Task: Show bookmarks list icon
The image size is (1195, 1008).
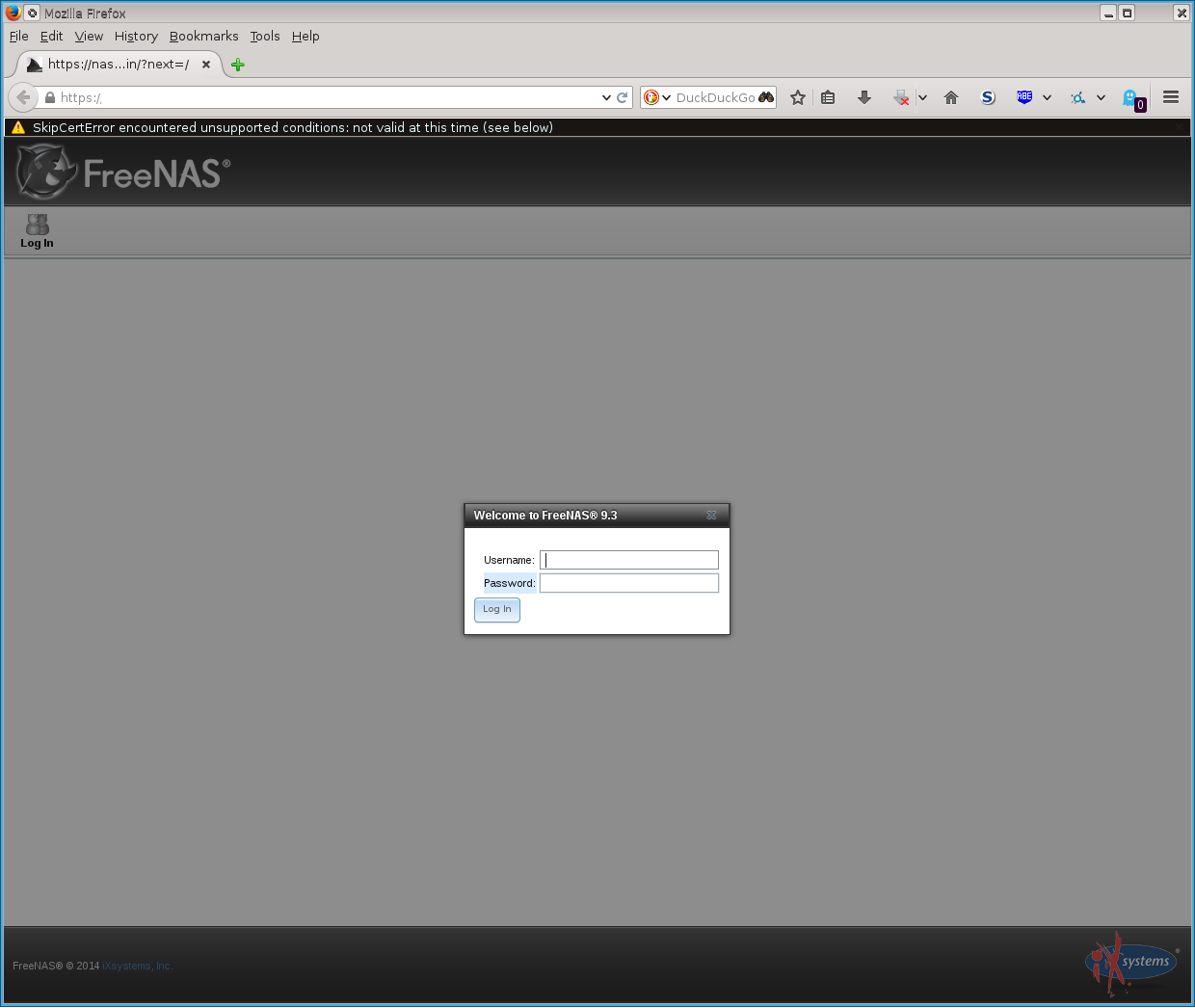Action: pyautogui.click(x=828, y=97)
